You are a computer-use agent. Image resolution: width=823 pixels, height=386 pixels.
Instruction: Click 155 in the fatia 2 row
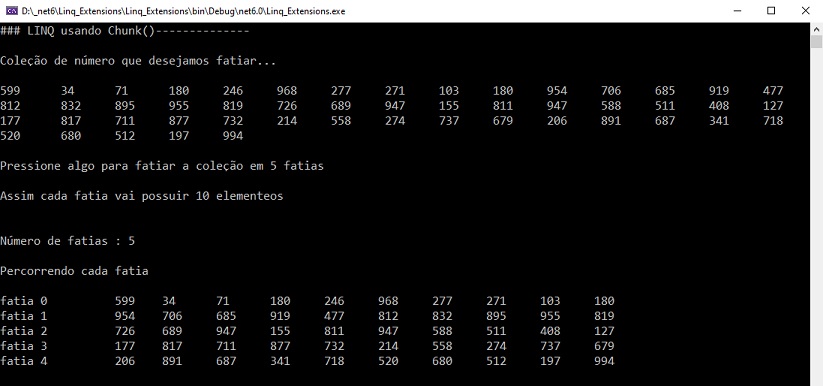280,331
